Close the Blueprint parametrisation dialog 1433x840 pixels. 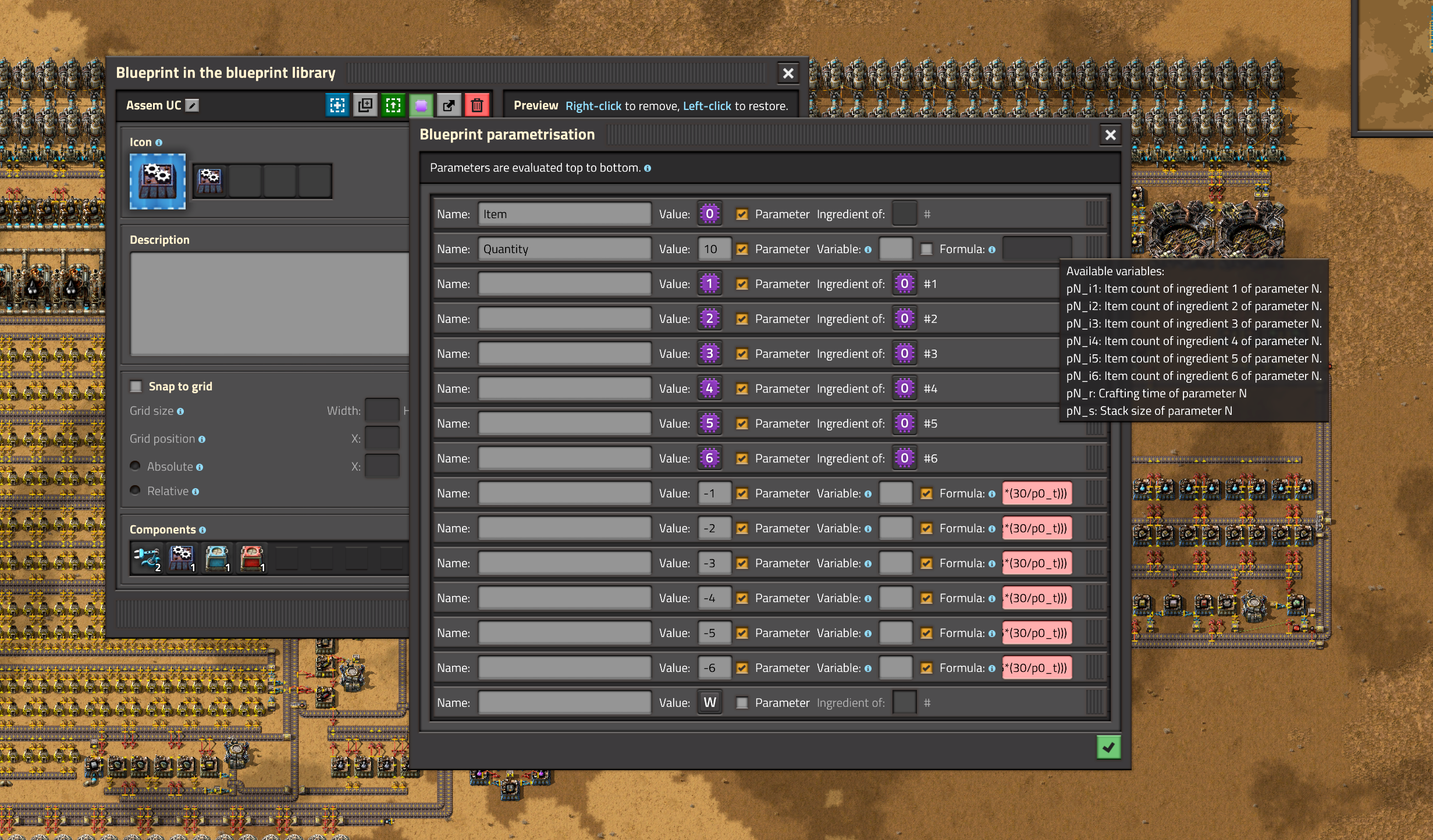point(1110,135)
